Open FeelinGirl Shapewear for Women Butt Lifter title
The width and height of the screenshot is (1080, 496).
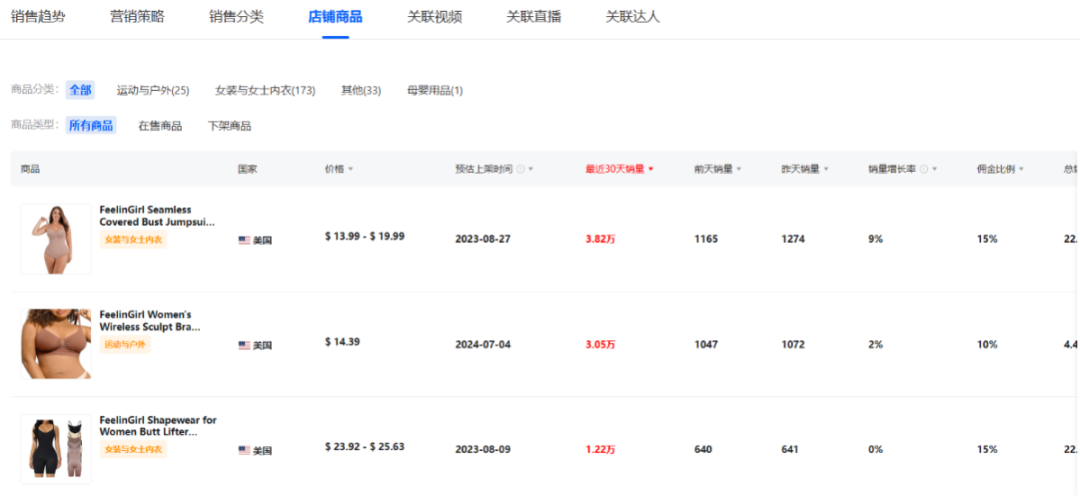tap(158, 426)
